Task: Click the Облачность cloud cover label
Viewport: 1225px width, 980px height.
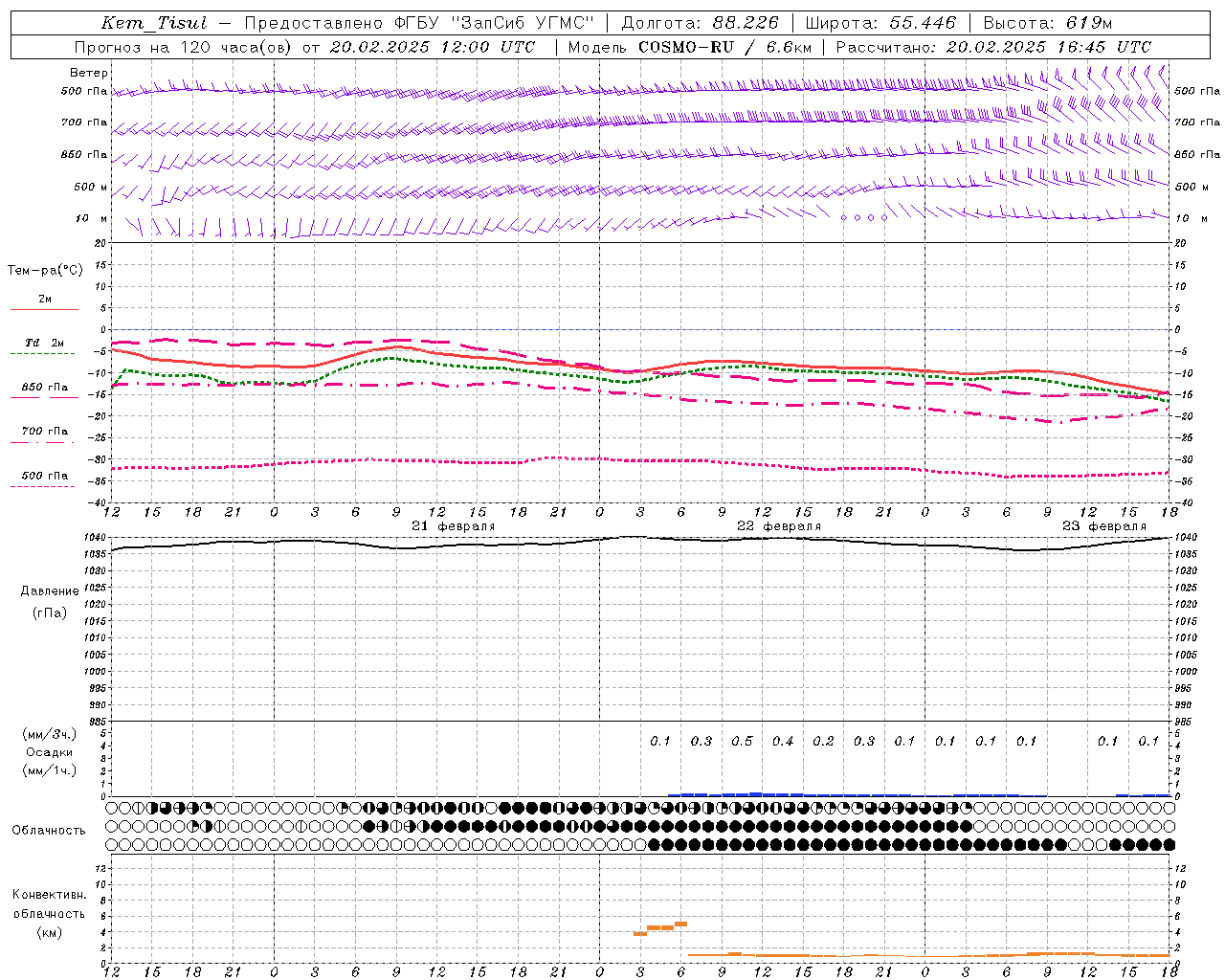Action: pyautogui.click(x=49, y=830)
